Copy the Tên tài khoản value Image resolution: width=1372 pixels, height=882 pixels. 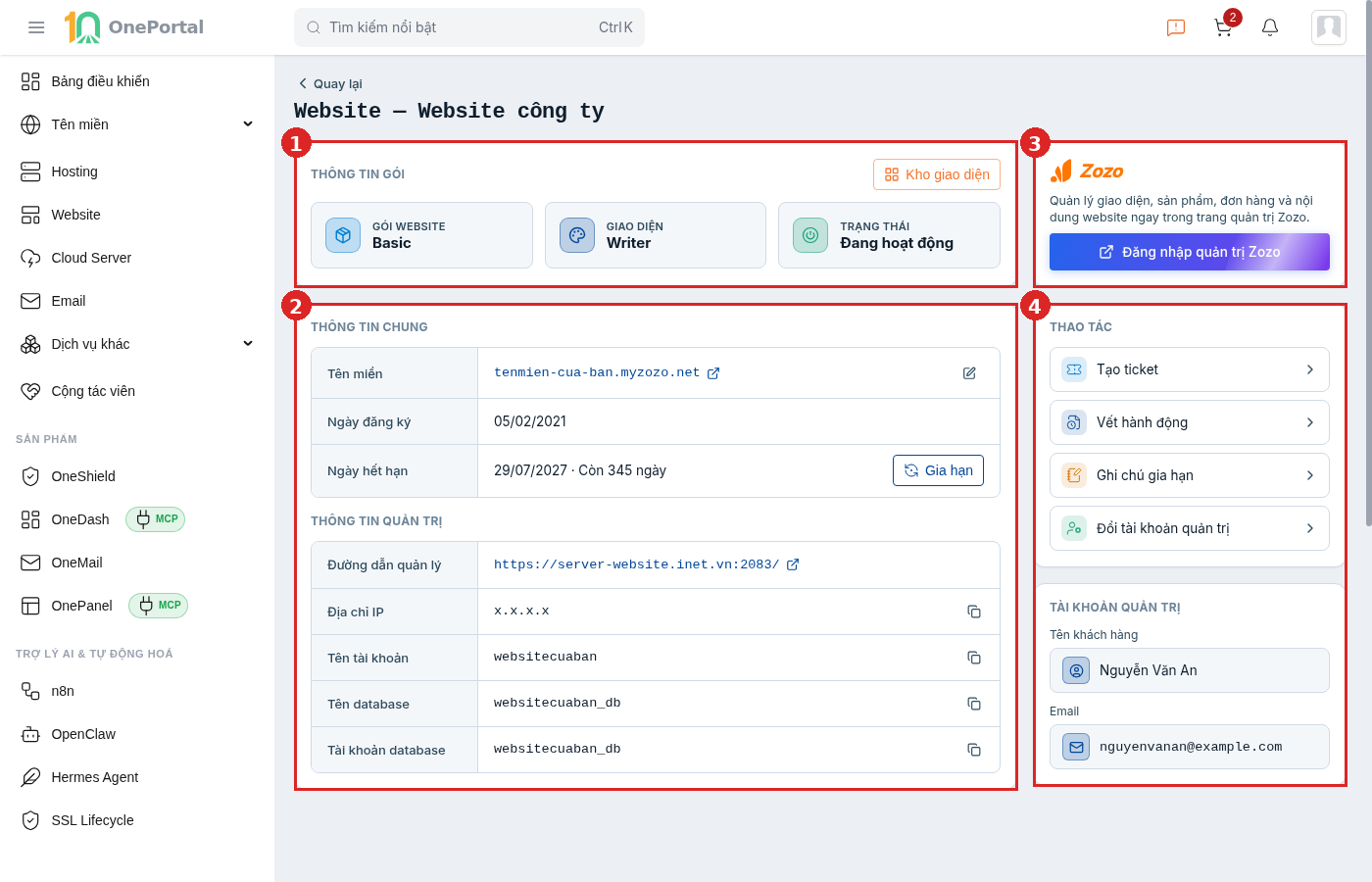click(974, 658)
